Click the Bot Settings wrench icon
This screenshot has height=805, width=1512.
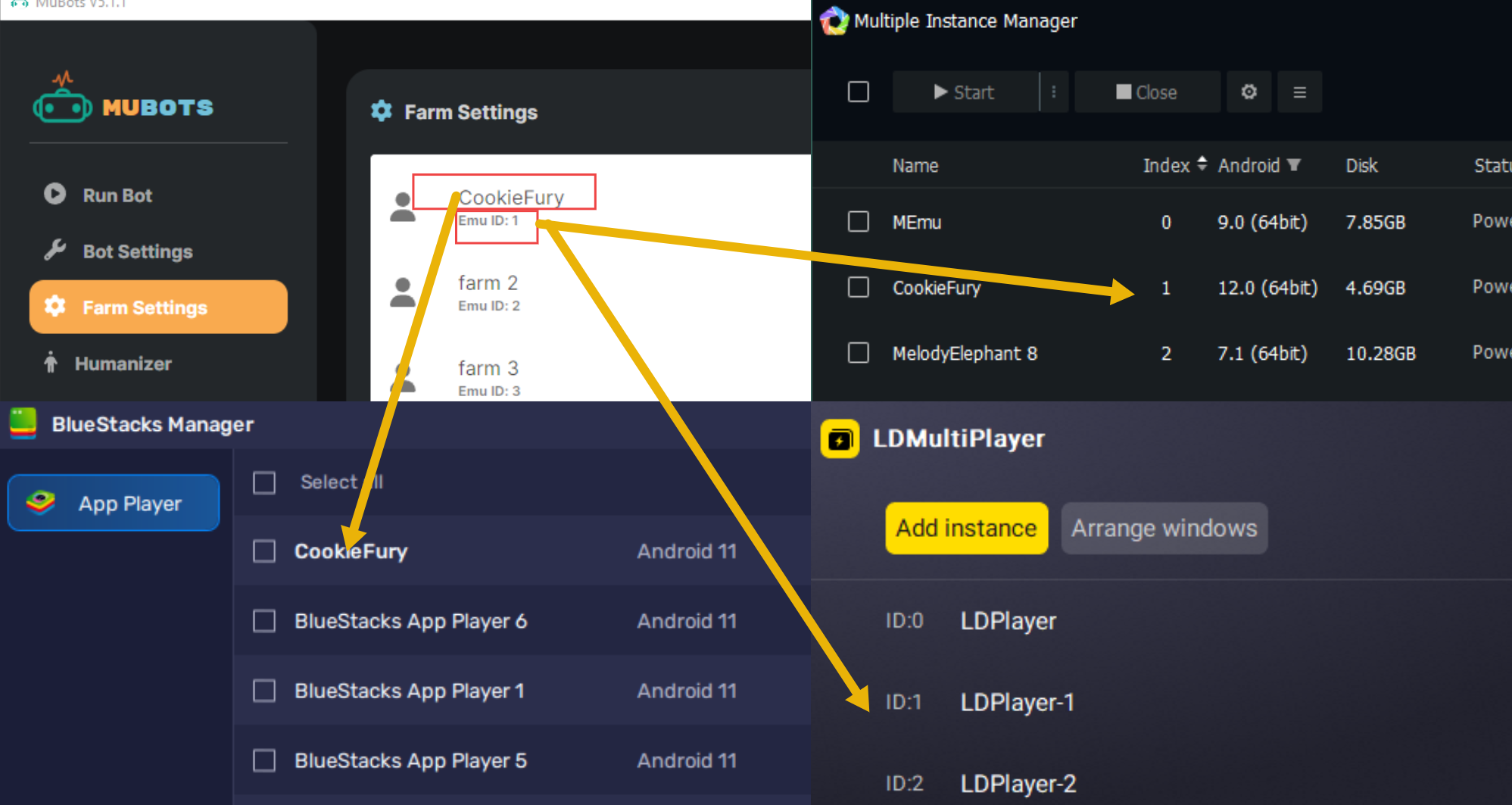pos(55,250)
